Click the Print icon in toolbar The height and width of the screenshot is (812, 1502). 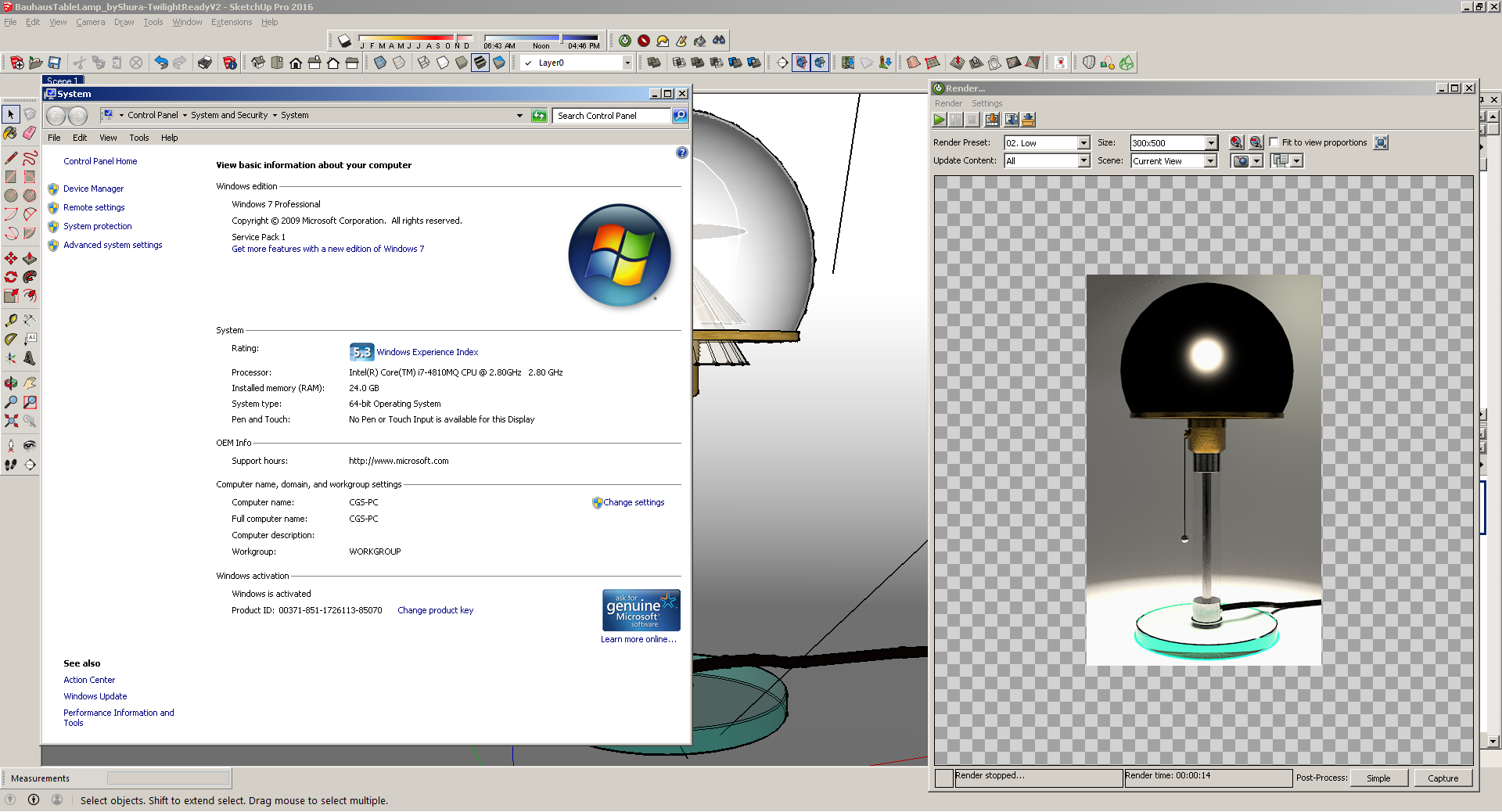coord(205,63)
